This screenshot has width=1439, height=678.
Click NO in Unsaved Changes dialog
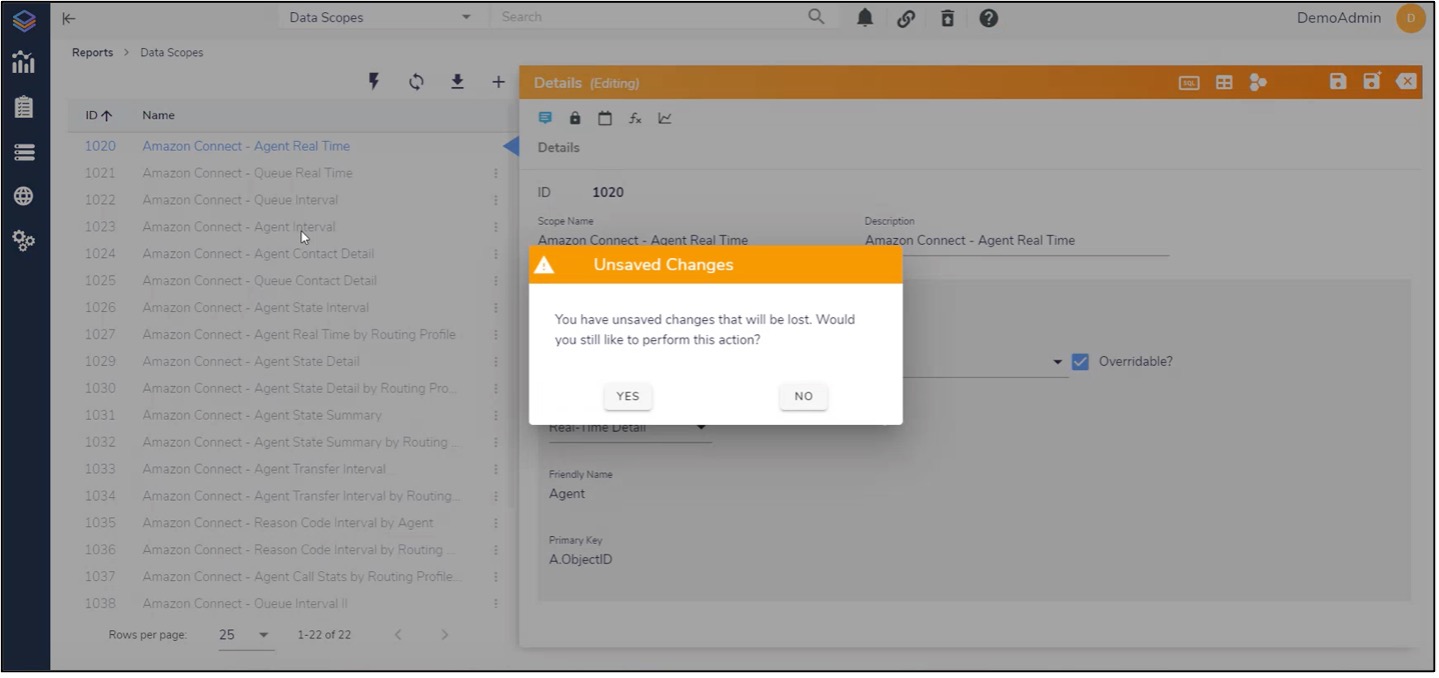[803, 396]
